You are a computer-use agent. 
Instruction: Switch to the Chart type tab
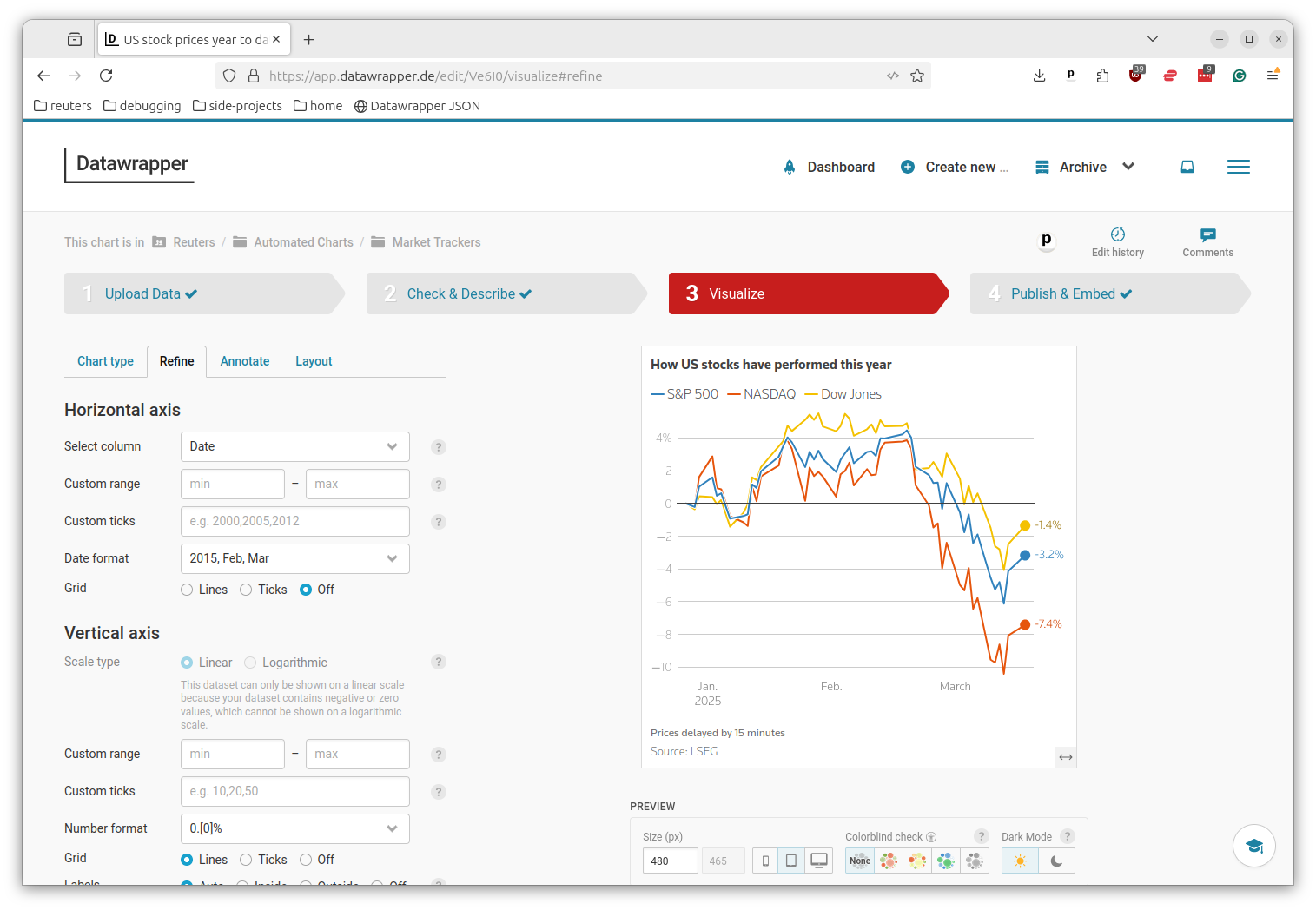[105, 361]
